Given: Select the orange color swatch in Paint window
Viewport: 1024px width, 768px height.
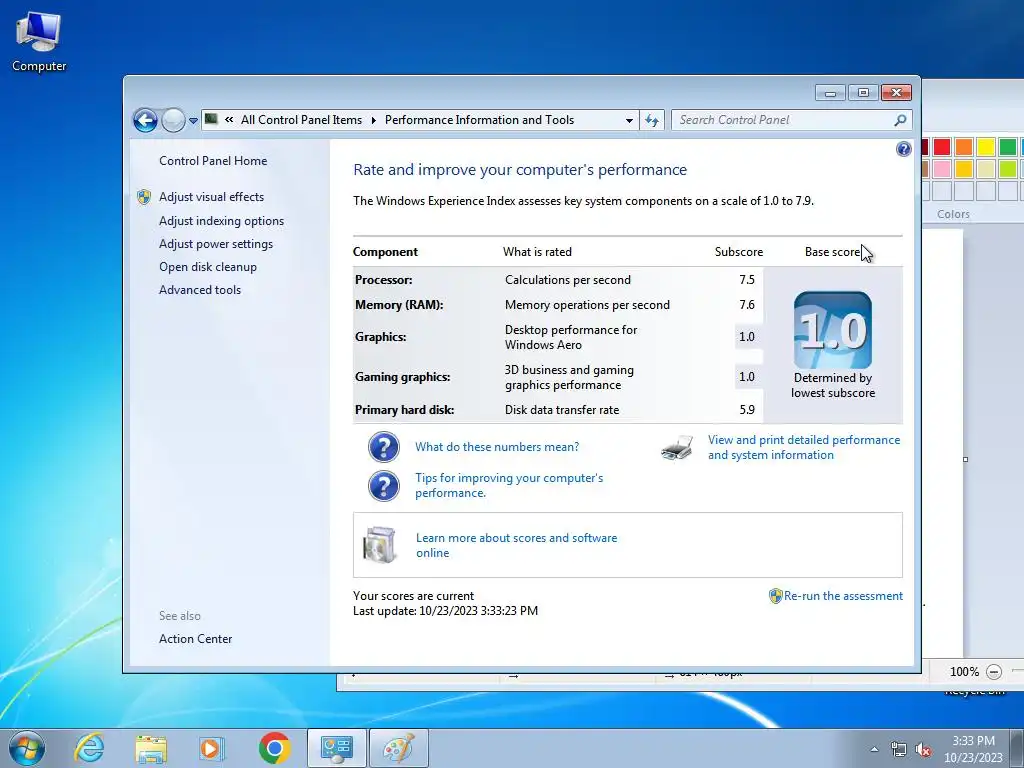Looking at the screenshot, I should coord(964,147).
